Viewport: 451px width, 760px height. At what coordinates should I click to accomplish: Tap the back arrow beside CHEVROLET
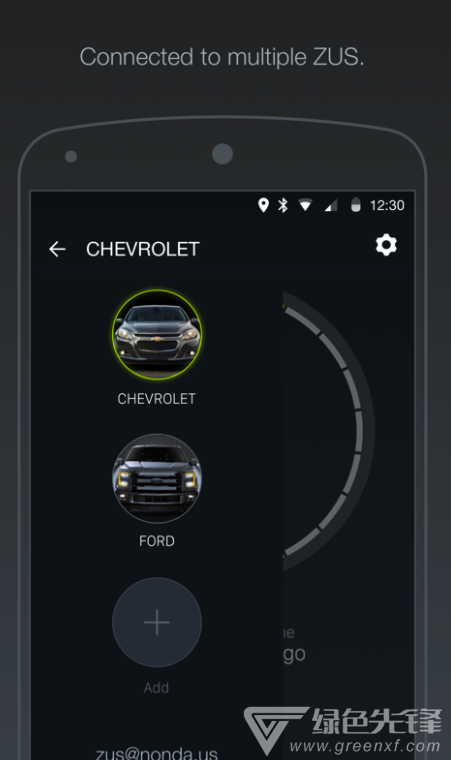[x=57, y=249]
